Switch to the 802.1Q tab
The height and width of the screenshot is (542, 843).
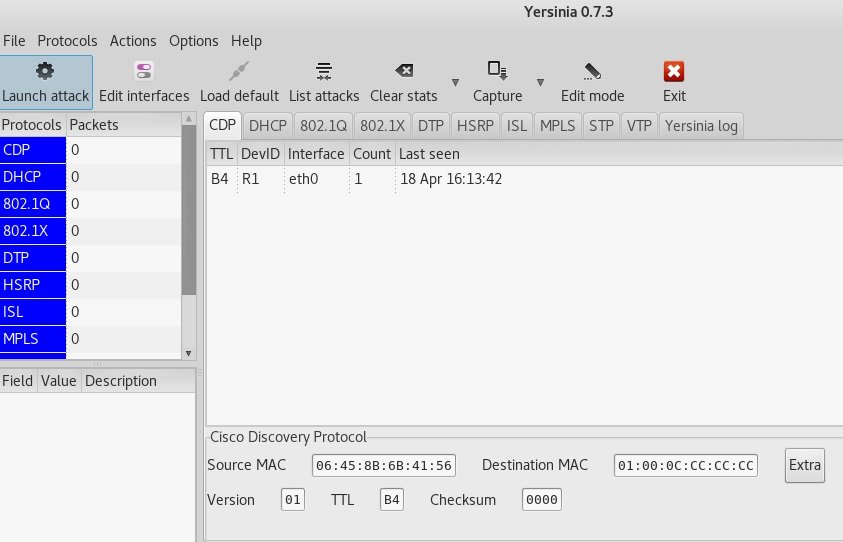[323, 126]
